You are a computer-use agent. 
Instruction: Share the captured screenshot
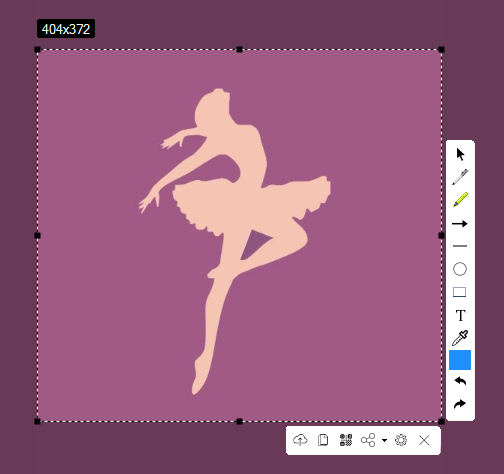coord(368,440)
